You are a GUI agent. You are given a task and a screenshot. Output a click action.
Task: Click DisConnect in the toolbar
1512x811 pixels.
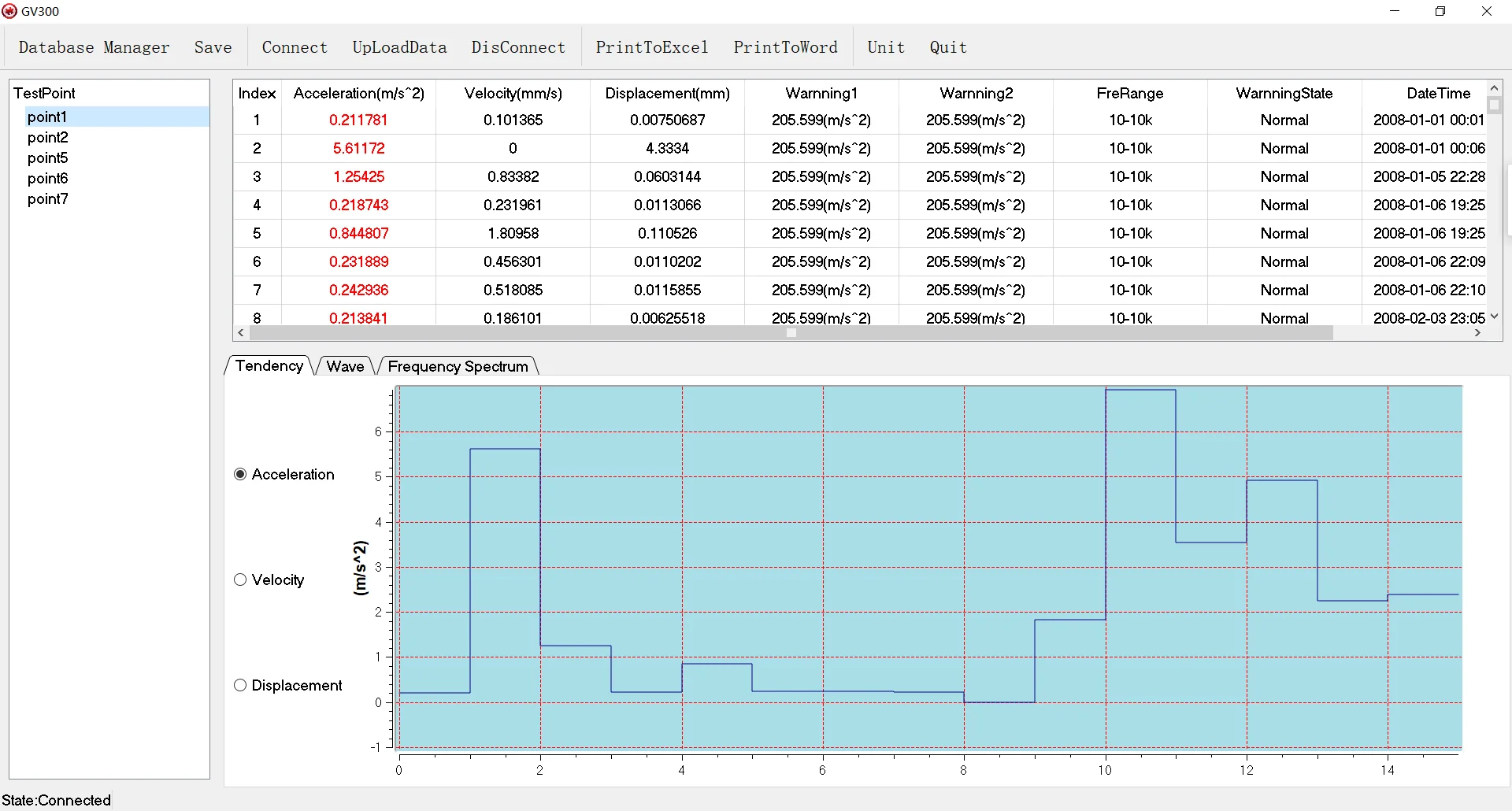pyautogui.click(x=518, y=47)
